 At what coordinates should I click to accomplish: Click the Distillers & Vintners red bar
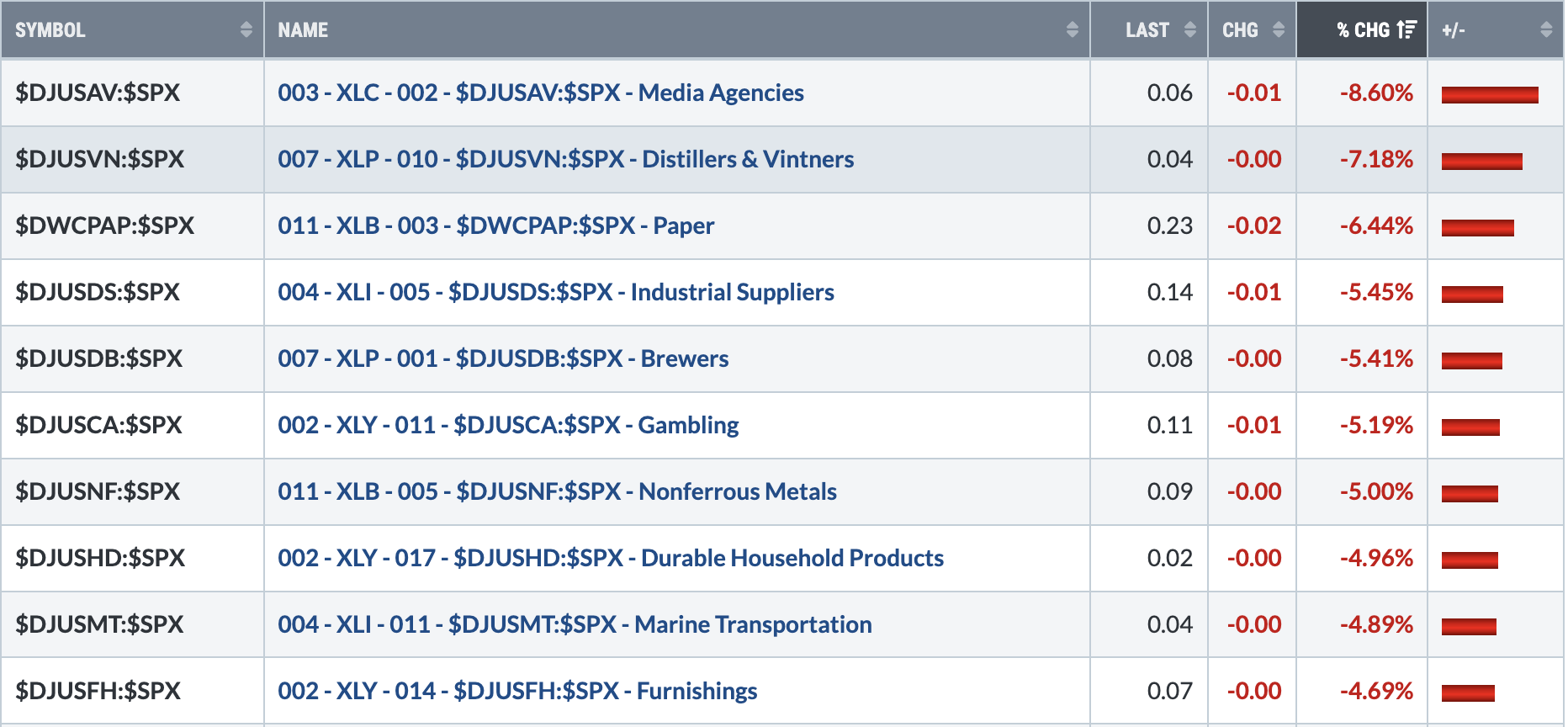click(x=1482, y=161)
